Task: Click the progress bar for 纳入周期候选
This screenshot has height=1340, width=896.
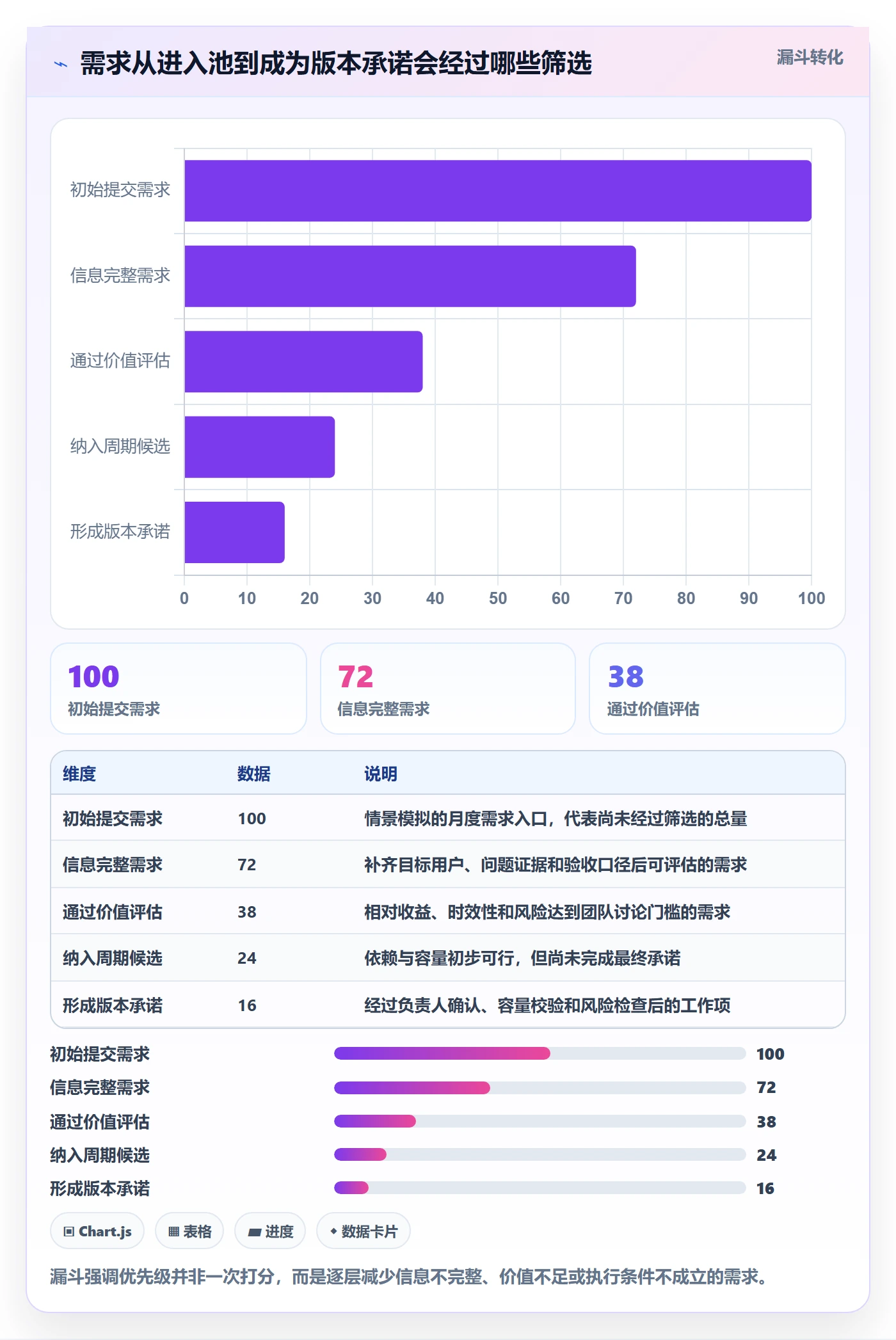Action: [540, 1154]
